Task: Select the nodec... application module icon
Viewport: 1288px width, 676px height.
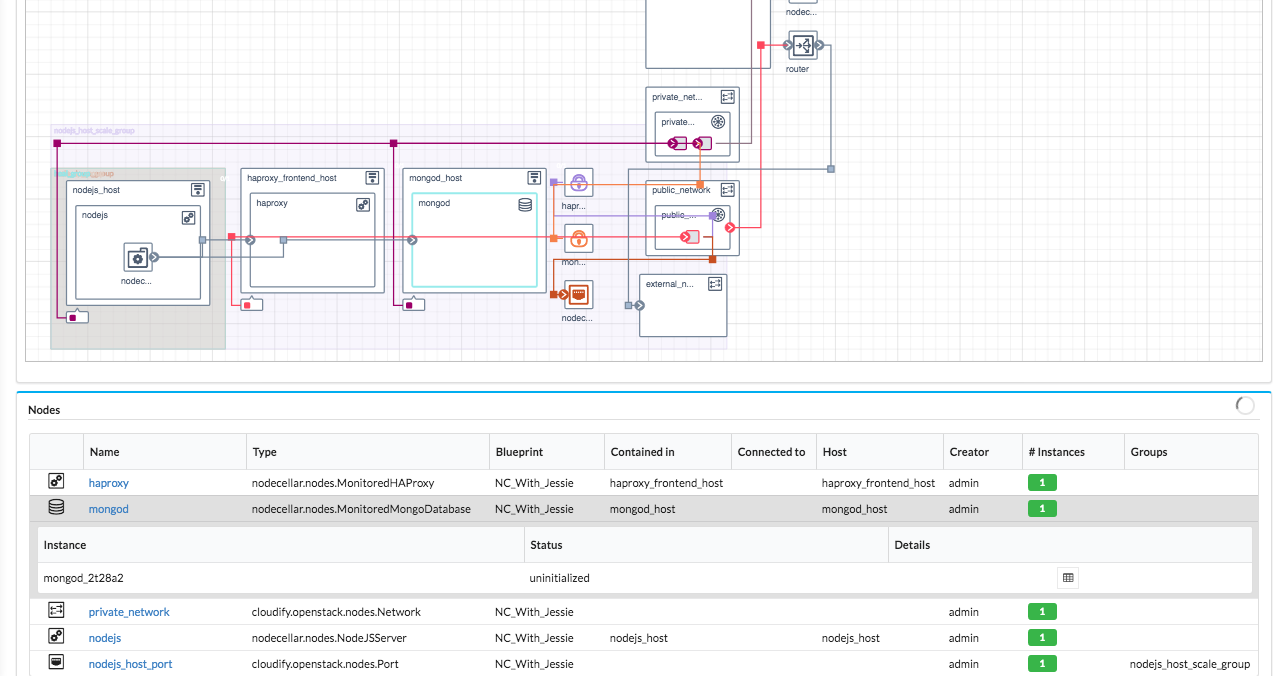Action: coord(137,257)
